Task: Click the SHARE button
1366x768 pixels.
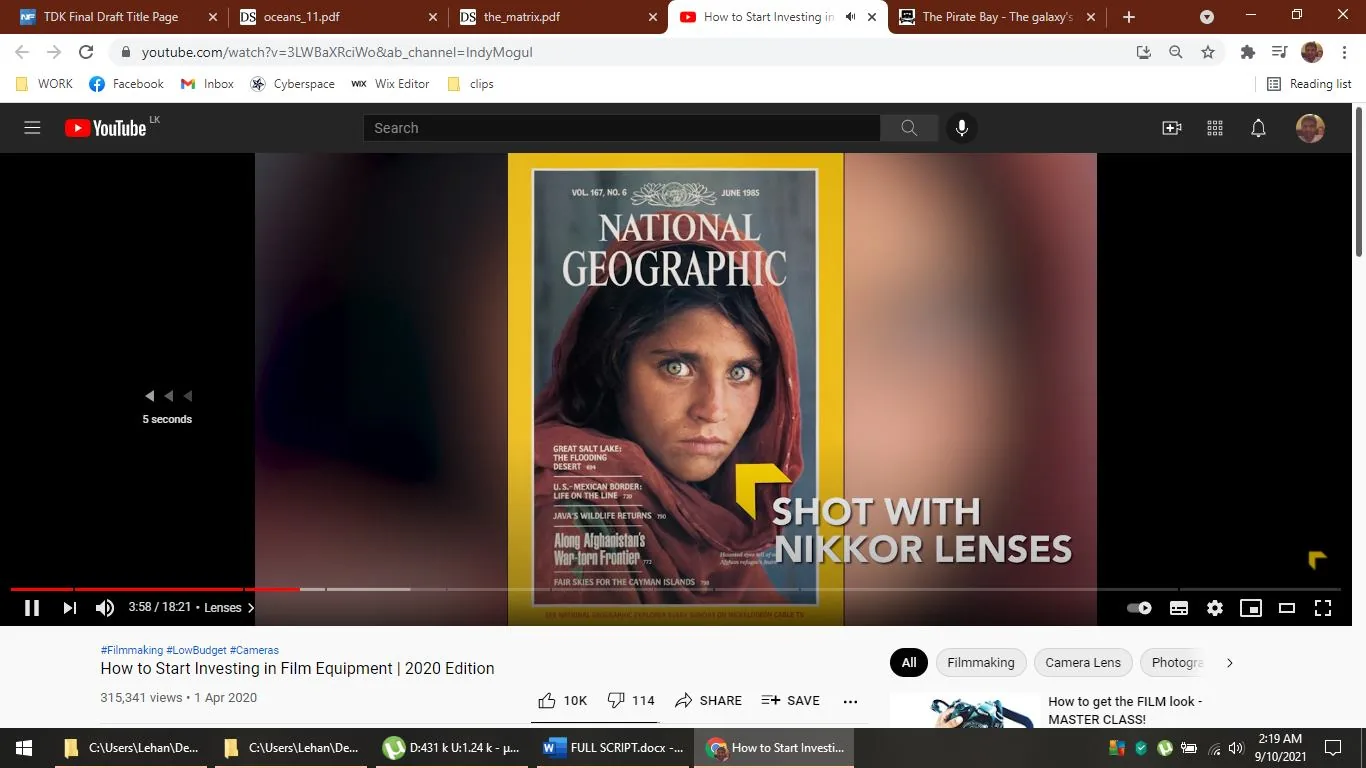Action: 708,701
